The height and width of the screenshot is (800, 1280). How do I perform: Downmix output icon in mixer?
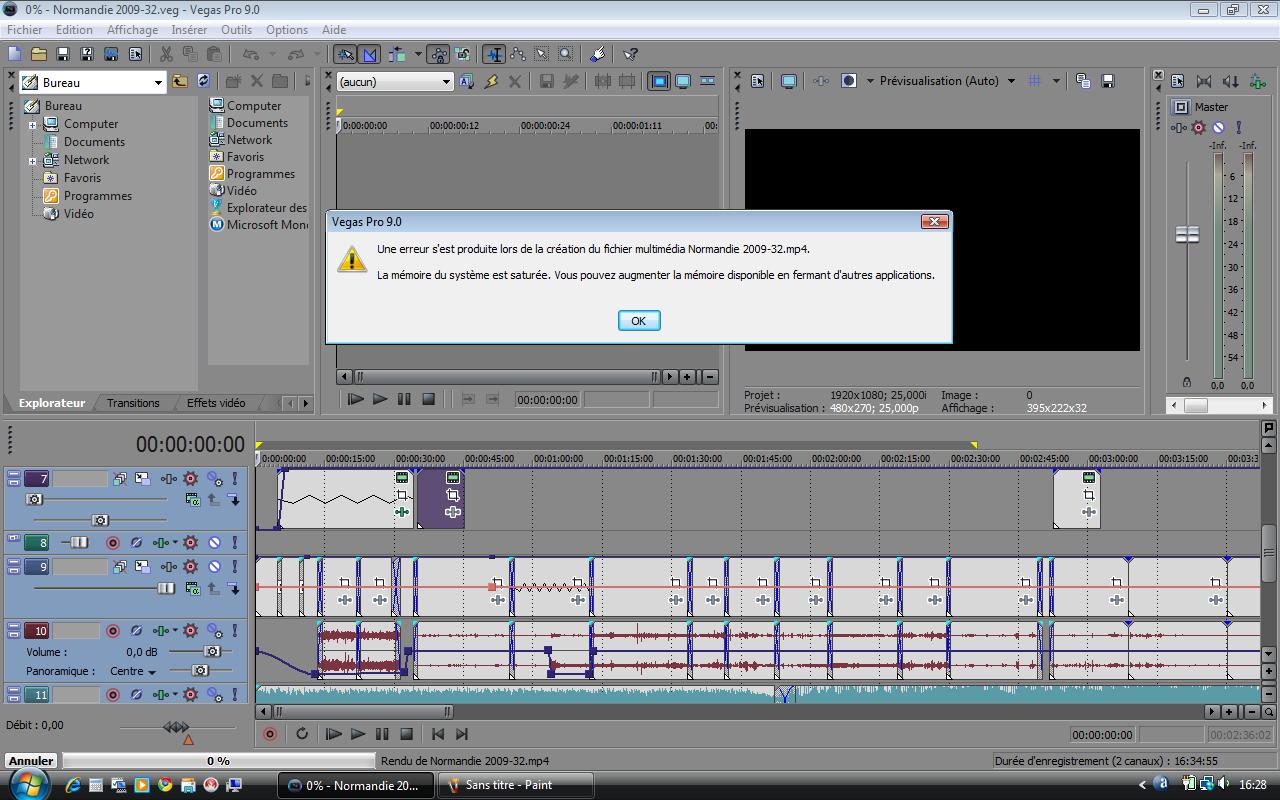(x=1204, y=81)
